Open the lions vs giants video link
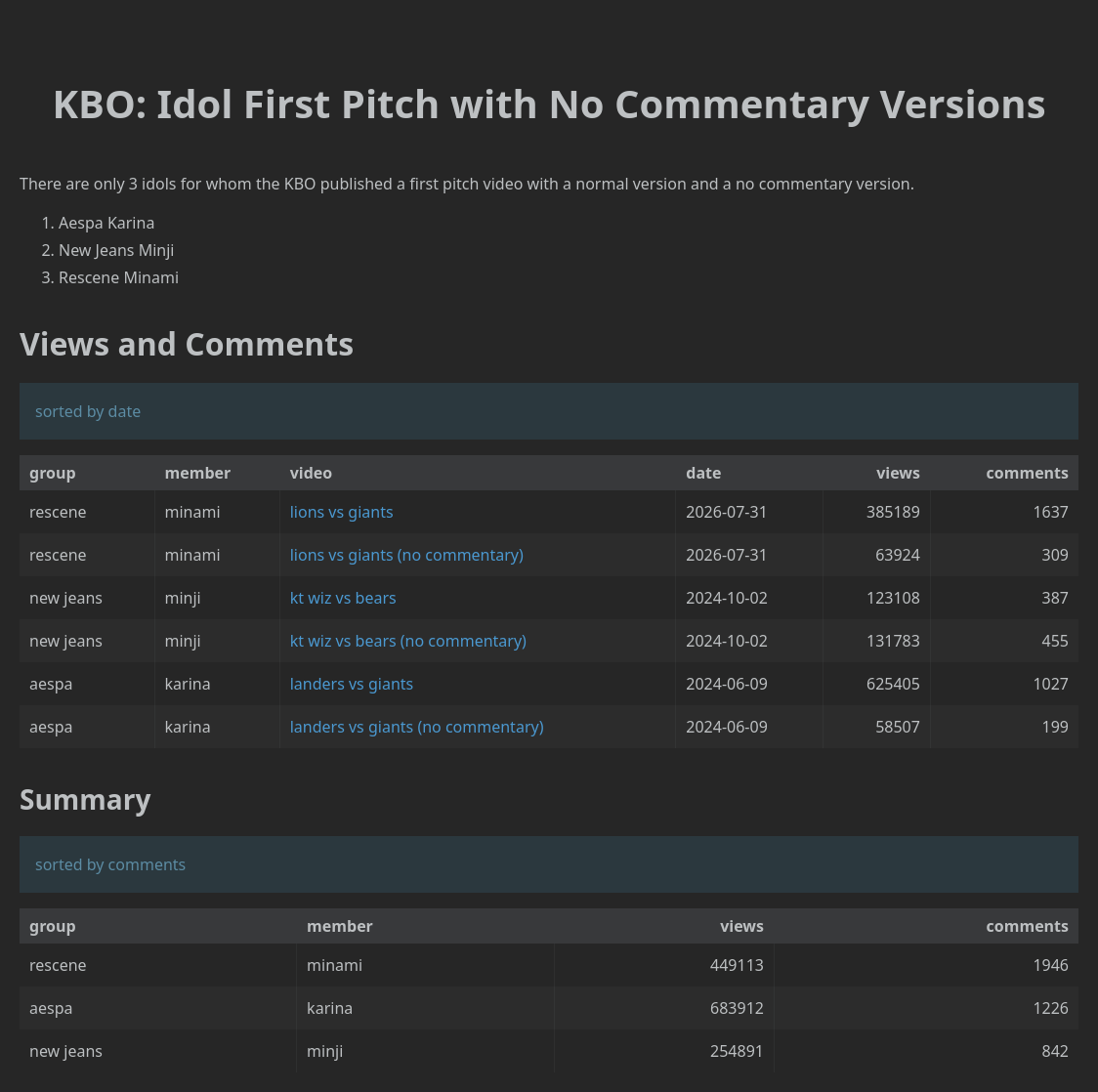Image resolution: width=1098 pixels, height=1092 pixels. point(341,513)
